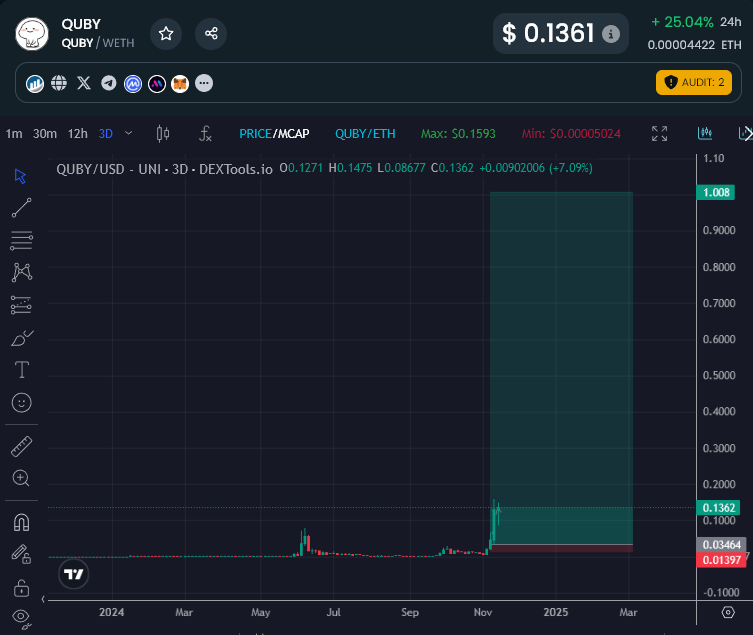This screenshot has width=753, height=635.
Task: Toggle hide all drawings eye icon
Action: (x=21, y=619)
